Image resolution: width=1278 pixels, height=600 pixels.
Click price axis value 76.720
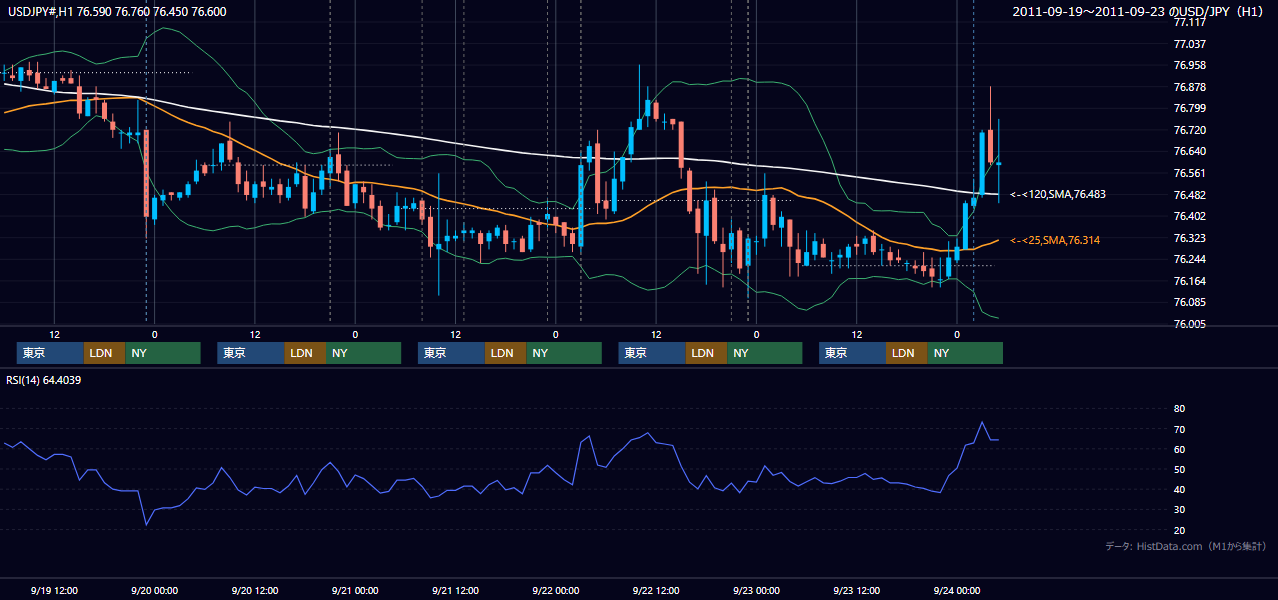[x=1189, y=130]
